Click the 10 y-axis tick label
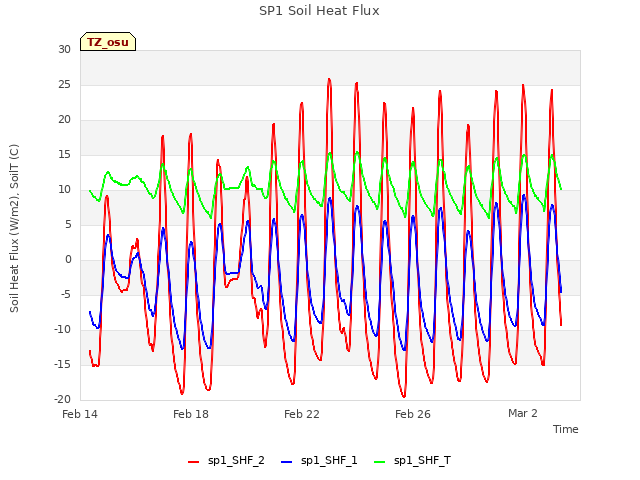This screenshot has height=480, width=640. 64,189
